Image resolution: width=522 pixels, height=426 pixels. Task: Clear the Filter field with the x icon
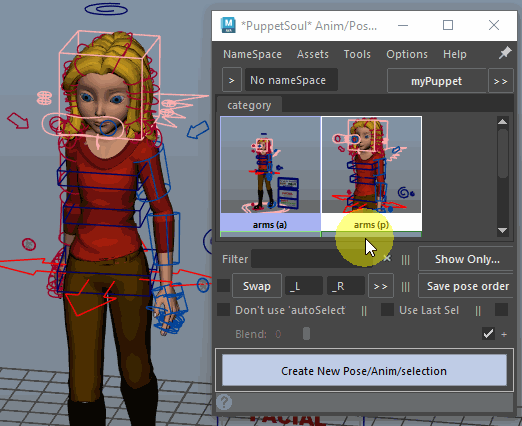coord(387,258)
